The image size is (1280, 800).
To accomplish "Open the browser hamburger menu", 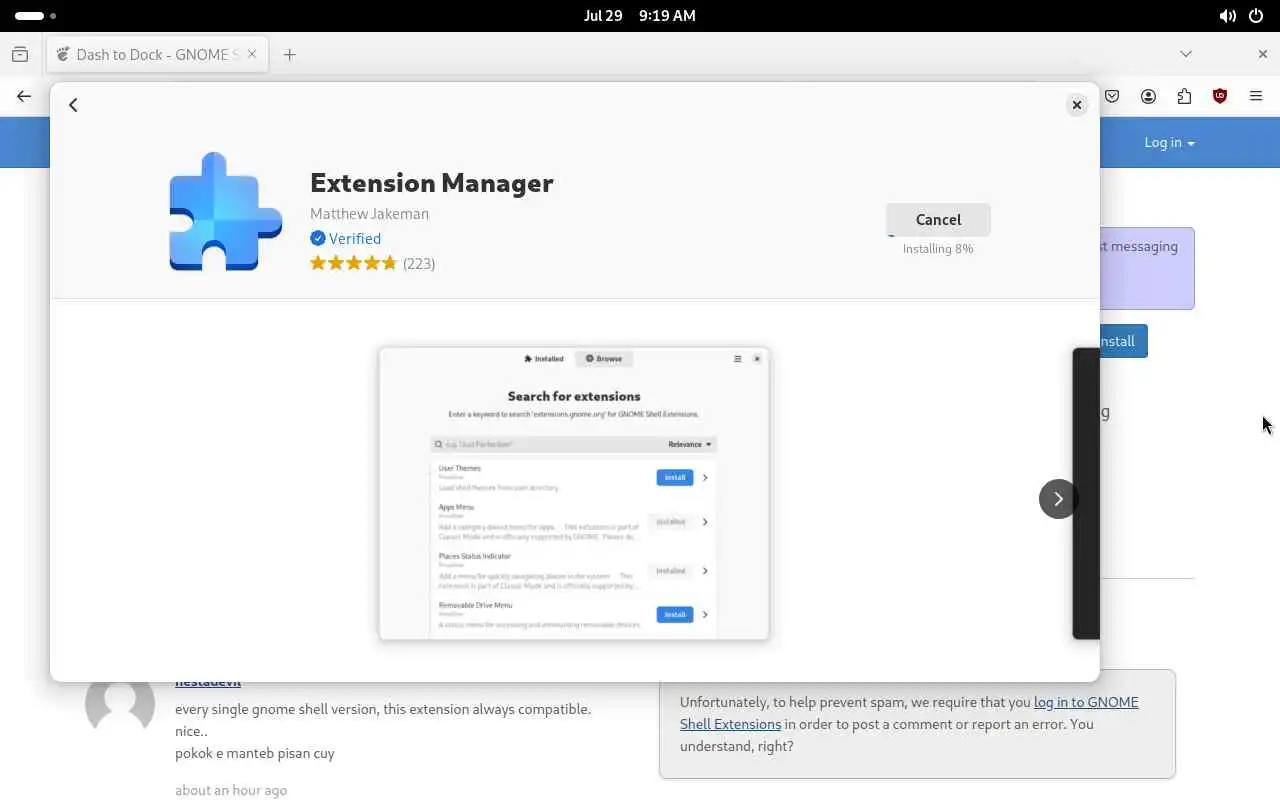I will (x=1256, y=96).
